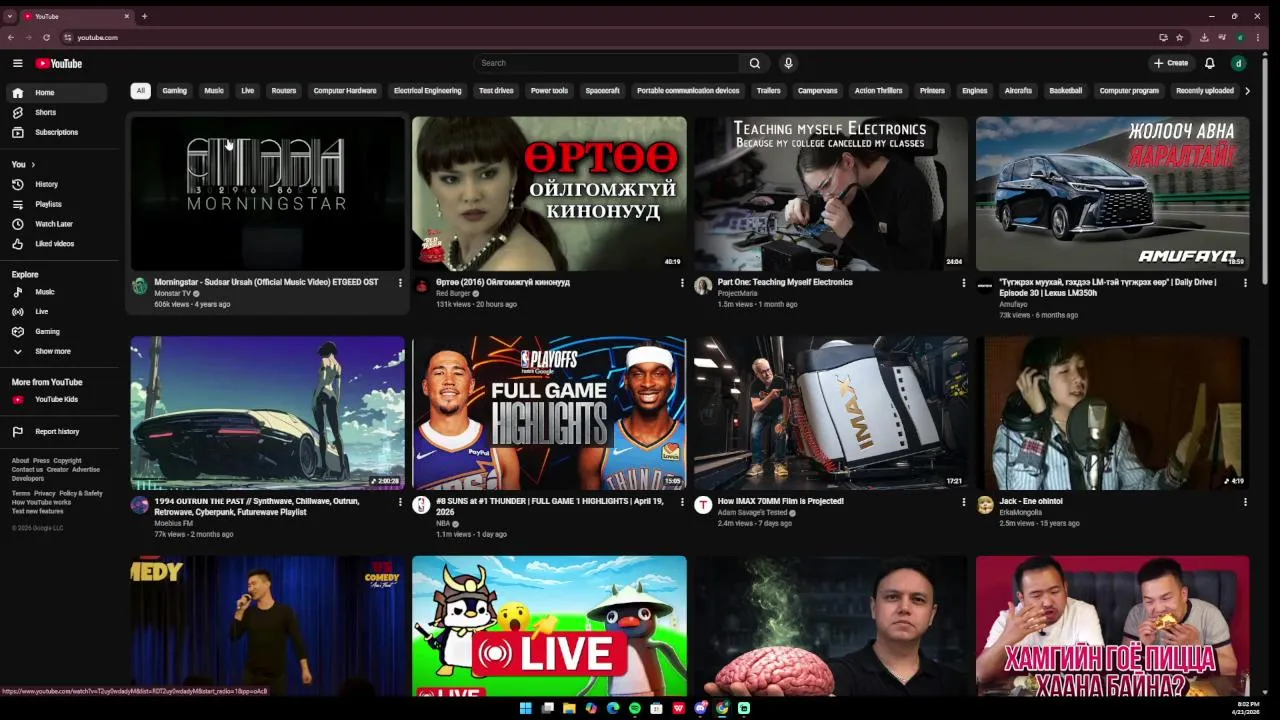Open more options for Teaching Myself Electronics video
Image resolution: width=1280 pixels, height=720 pixels.
tap(964, 283)
